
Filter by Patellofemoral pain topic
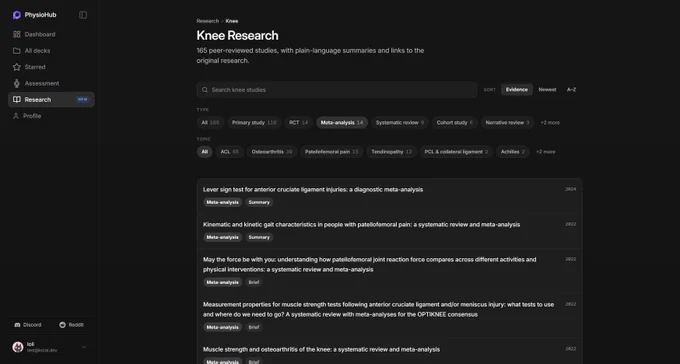click(x=332, y=152)
